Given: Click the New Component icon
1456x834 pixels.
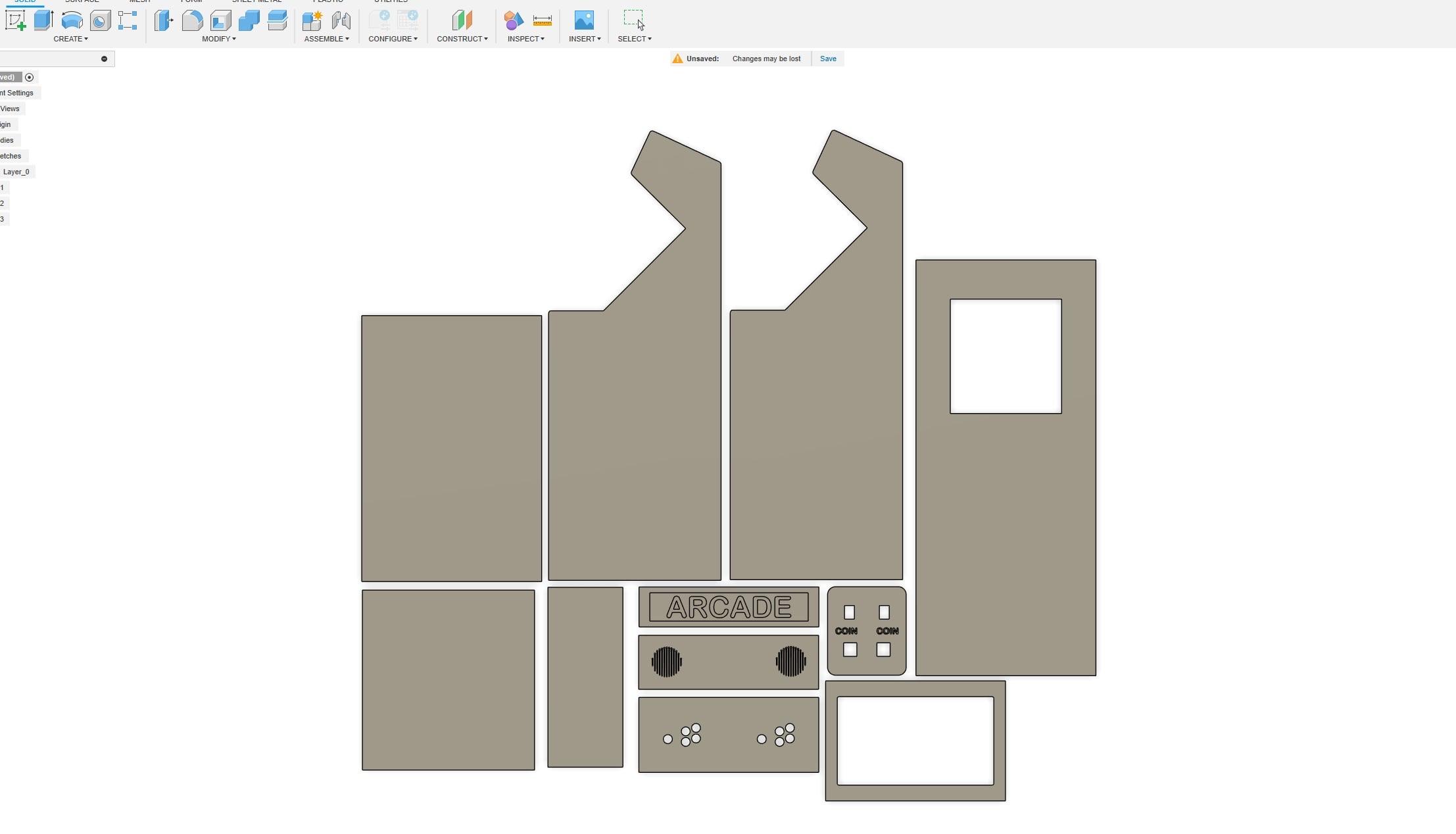Looking at the screenshot, I should (312, 20).
